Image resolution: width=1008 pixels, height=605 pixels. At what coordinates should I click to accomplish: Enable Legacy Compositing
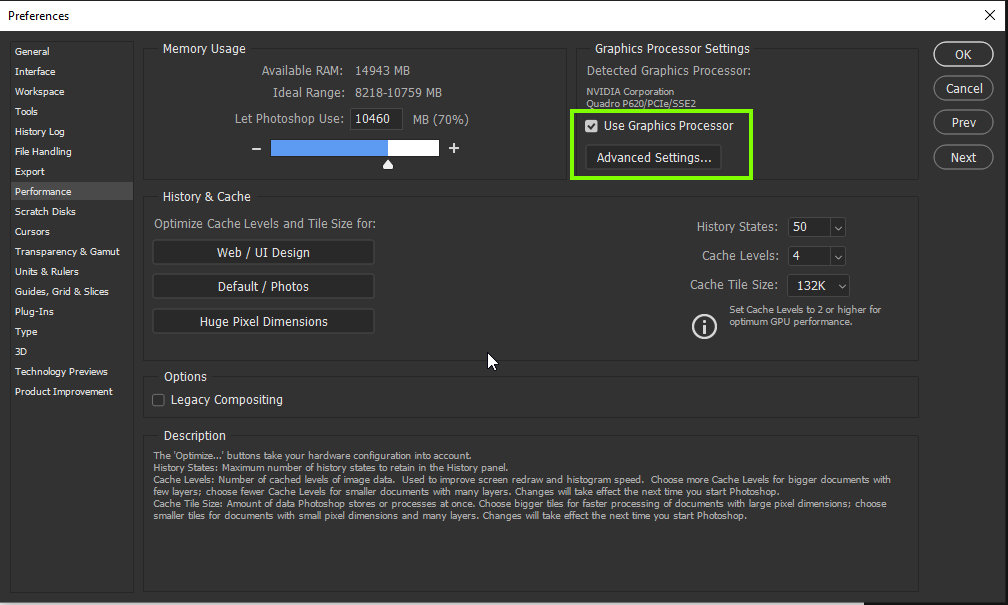click(158, 399)
